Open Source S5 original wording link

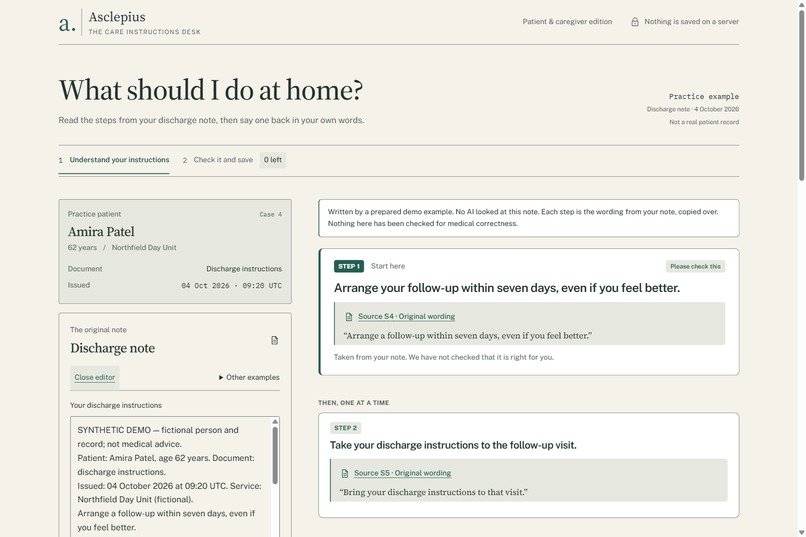tap(402, 473)
